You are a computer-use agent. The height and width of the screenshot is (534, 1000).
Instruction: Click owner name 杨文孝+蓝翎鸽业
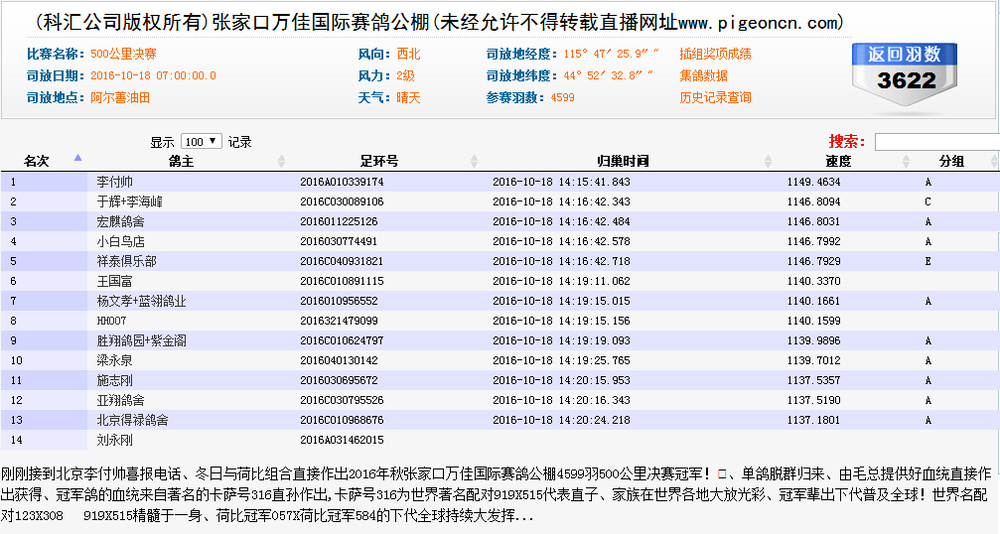(141, 301)
